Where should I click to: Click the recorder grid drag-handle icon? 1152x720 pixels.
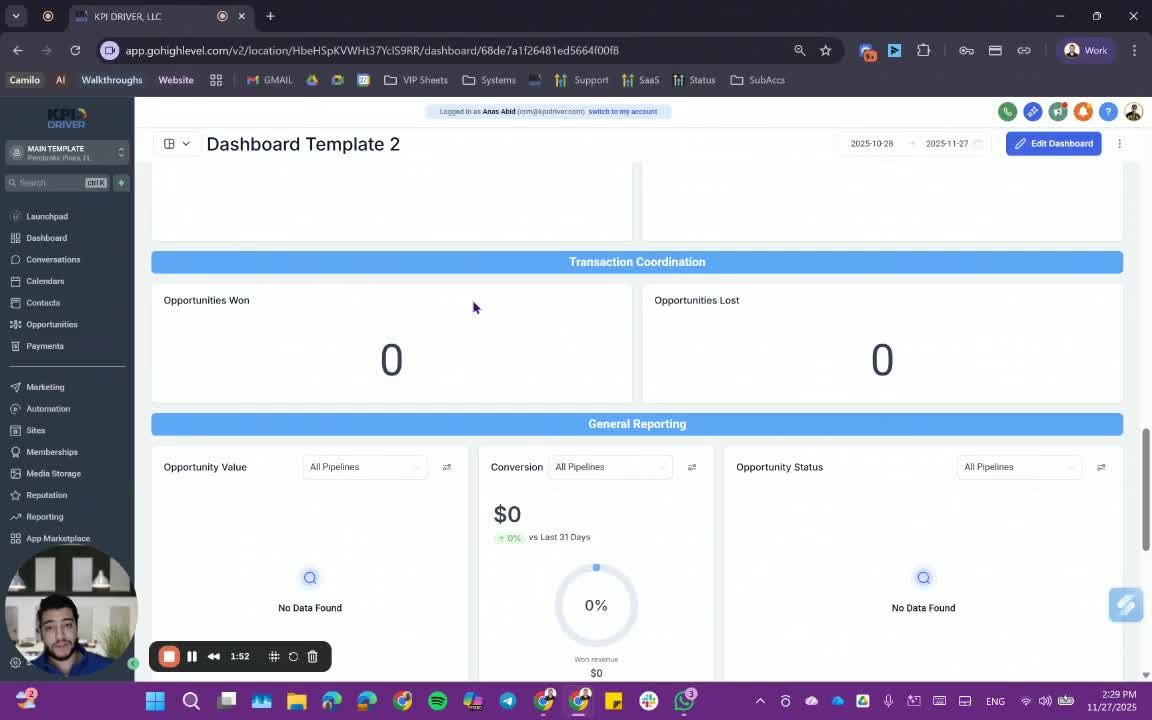tap(273, 657)
